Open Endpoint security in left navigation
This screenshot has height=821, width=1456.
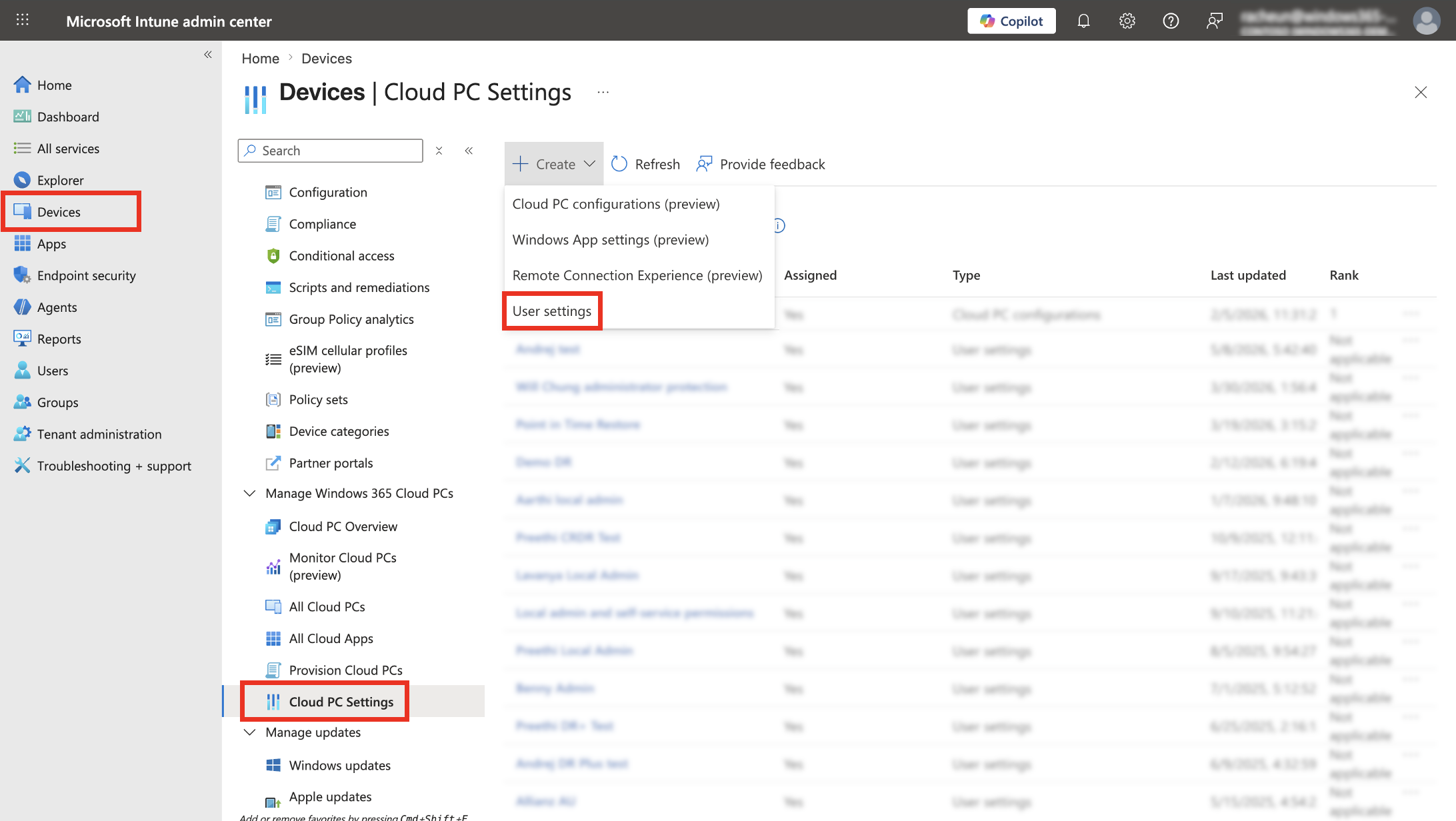point(86,275)
